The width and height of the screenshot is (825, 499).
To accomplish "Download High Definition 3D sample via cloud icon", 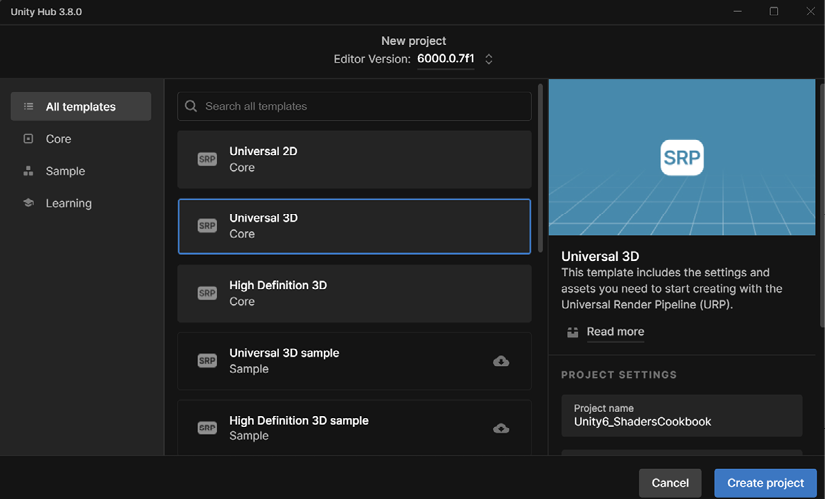I will (x=501, y=428).
